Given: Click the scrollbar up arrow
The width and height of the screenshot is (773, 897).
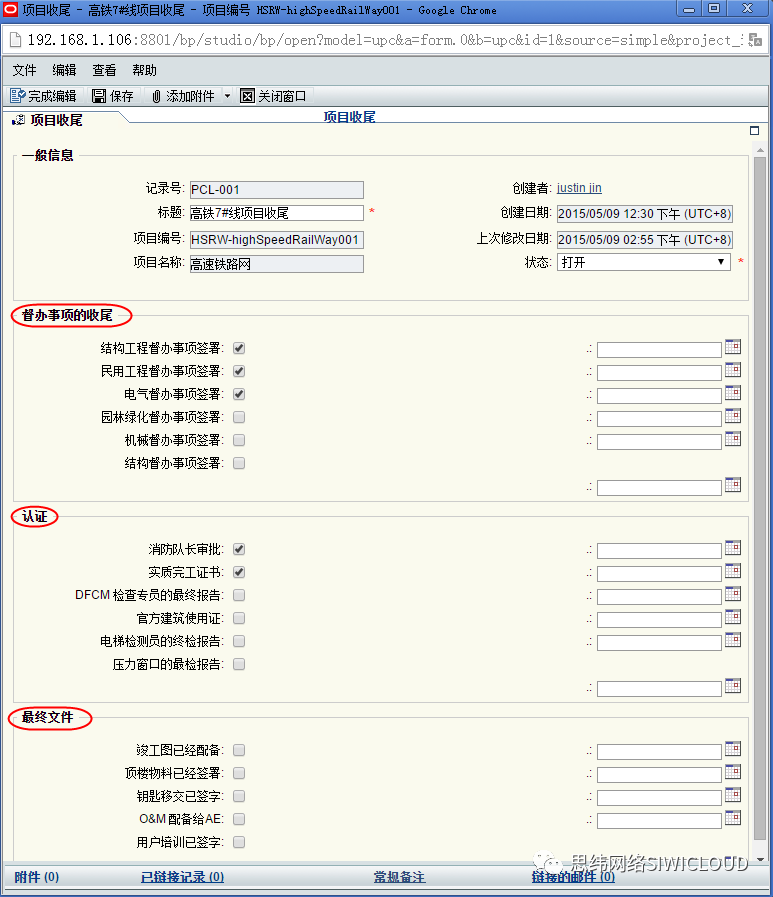Looking at the screenshot, I should click(x=760, y=150).
